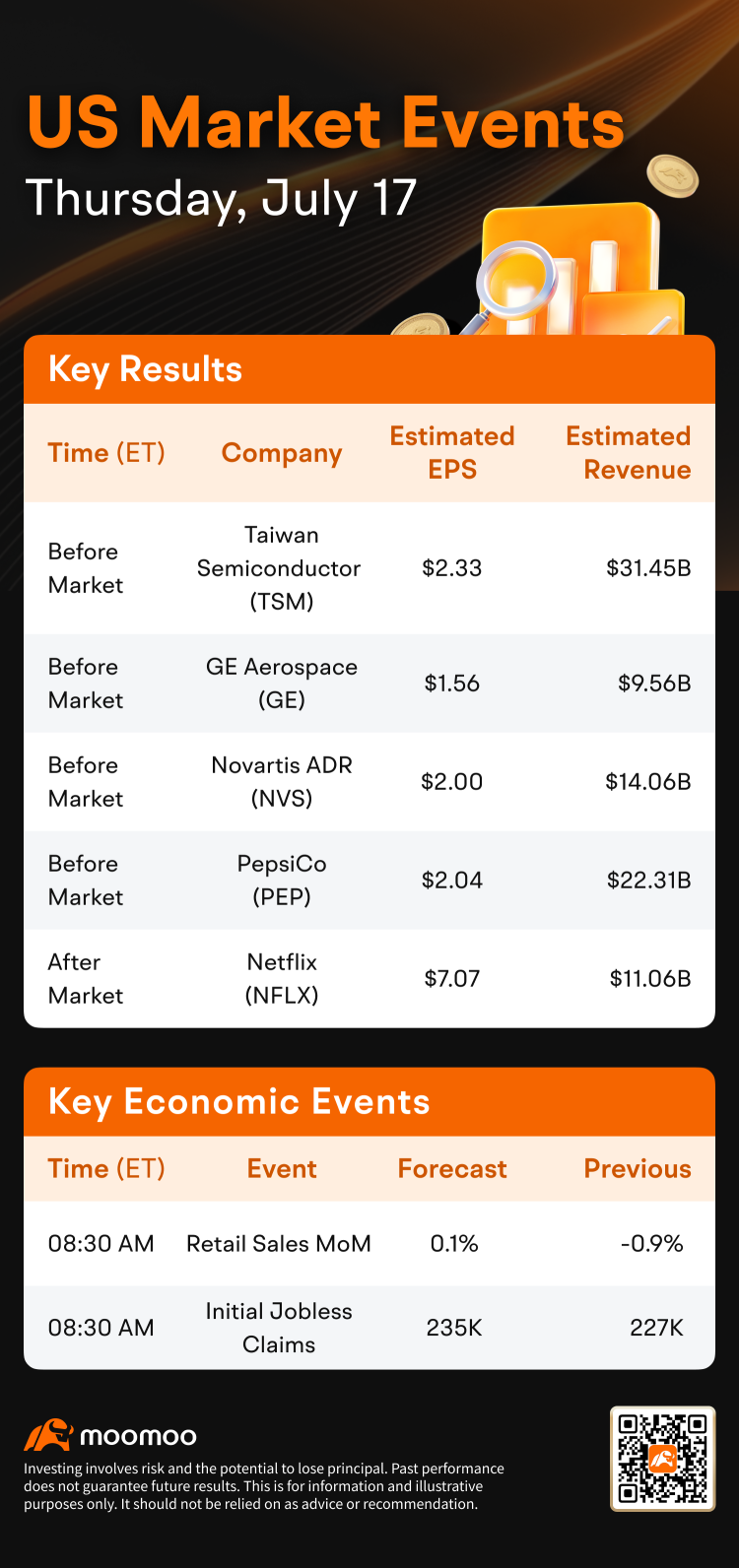The image size is (739, 1568).
Task: Click the PepsiCo (PEP) company name
Action: point(282,881)
